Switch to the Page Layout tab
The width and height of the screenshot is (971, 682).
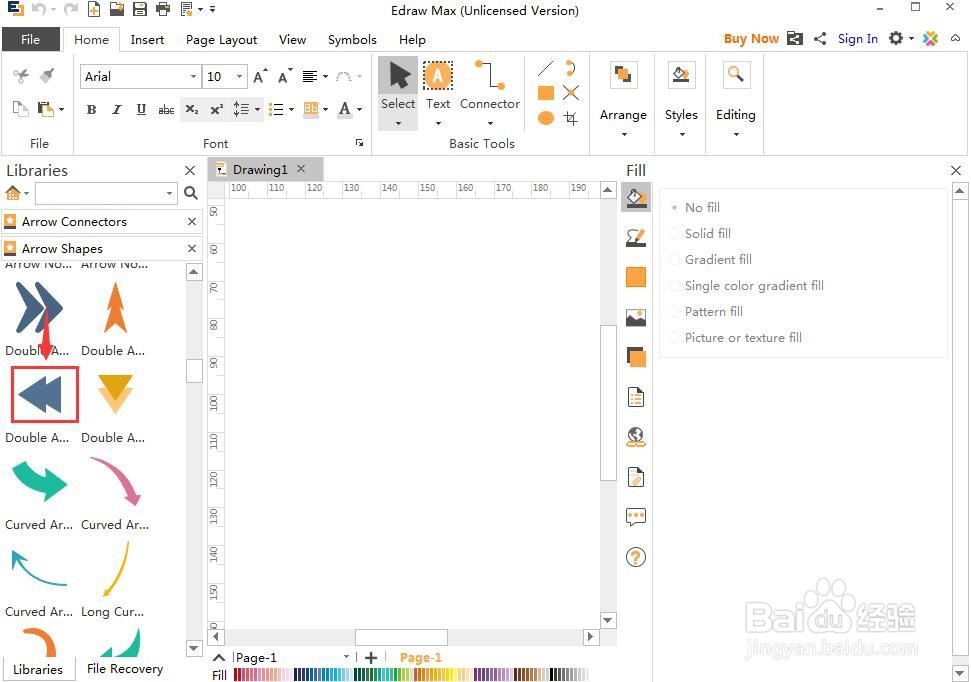click(221, 40)
